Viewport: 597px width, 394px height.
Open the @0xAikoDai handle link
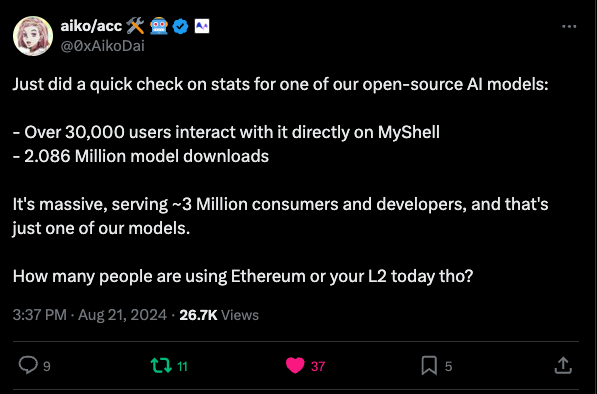(102, 46)
